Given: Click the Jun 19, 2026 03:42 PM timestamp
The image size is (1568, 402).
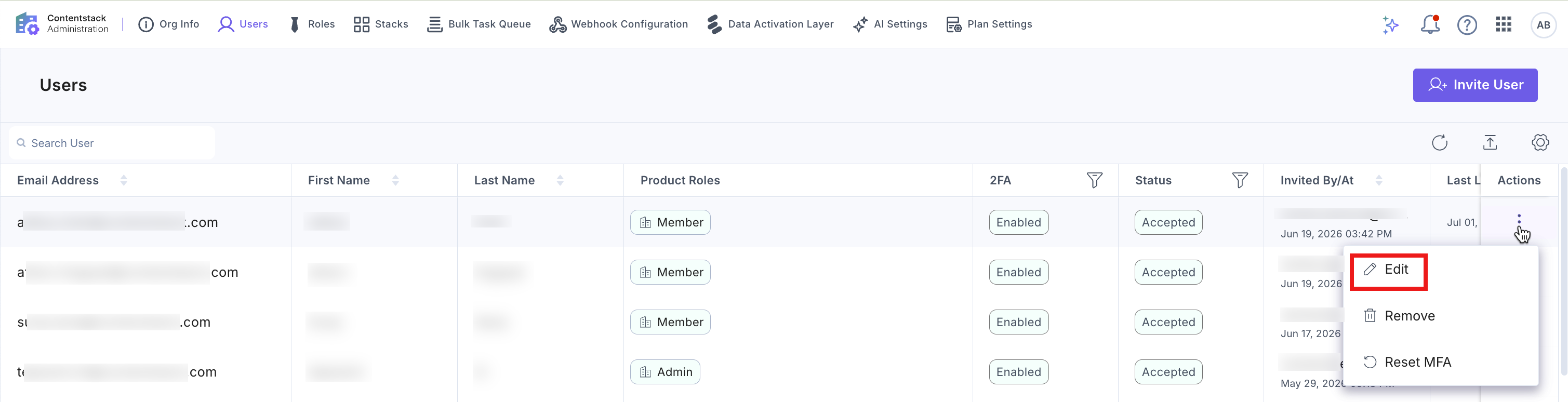Looking at the screenshot, I should [1335, 234].
